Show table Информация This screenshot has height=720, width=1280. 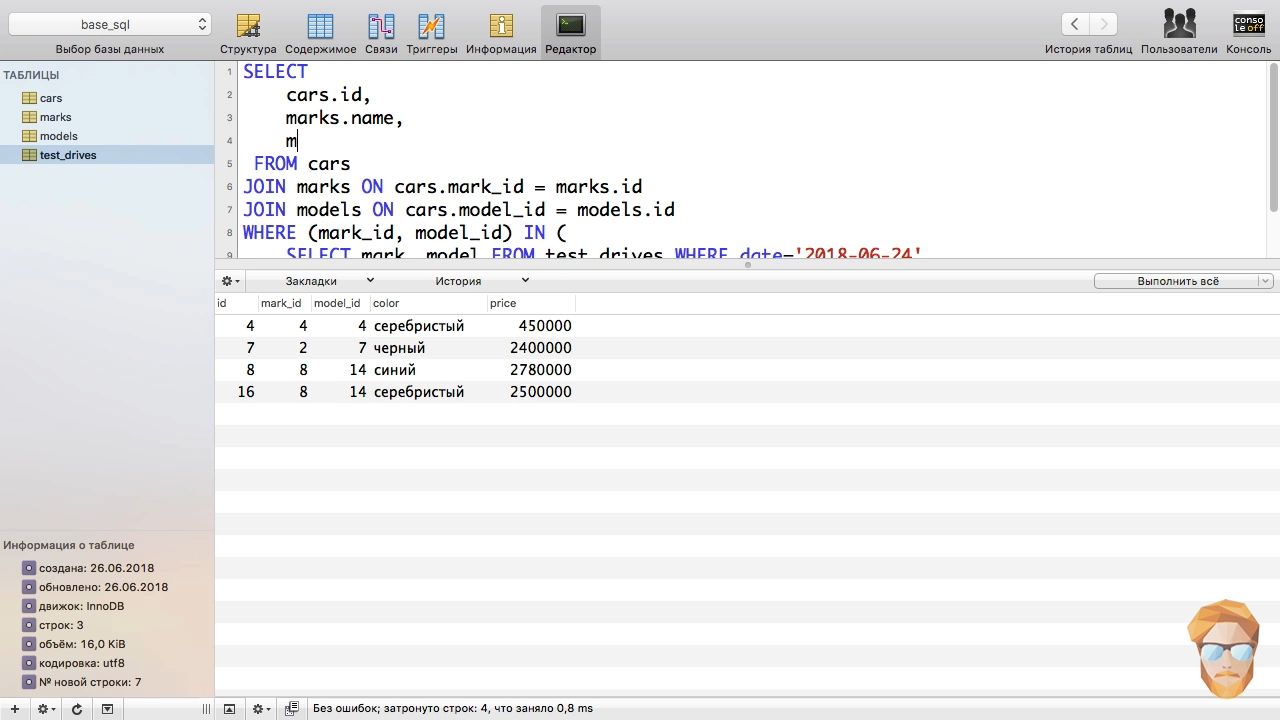pos(501,28)
